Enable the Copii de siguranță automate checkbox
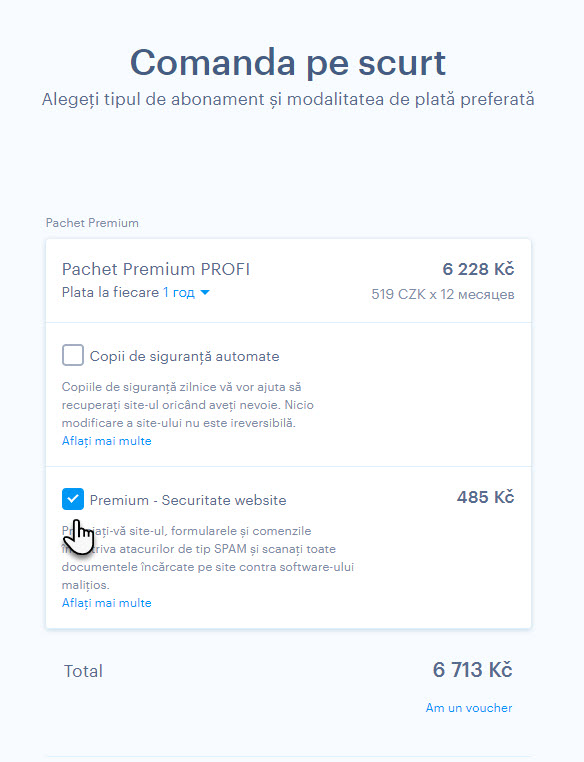Image resolution: width=584 pixels, height=762 pixels. [73, 355]
